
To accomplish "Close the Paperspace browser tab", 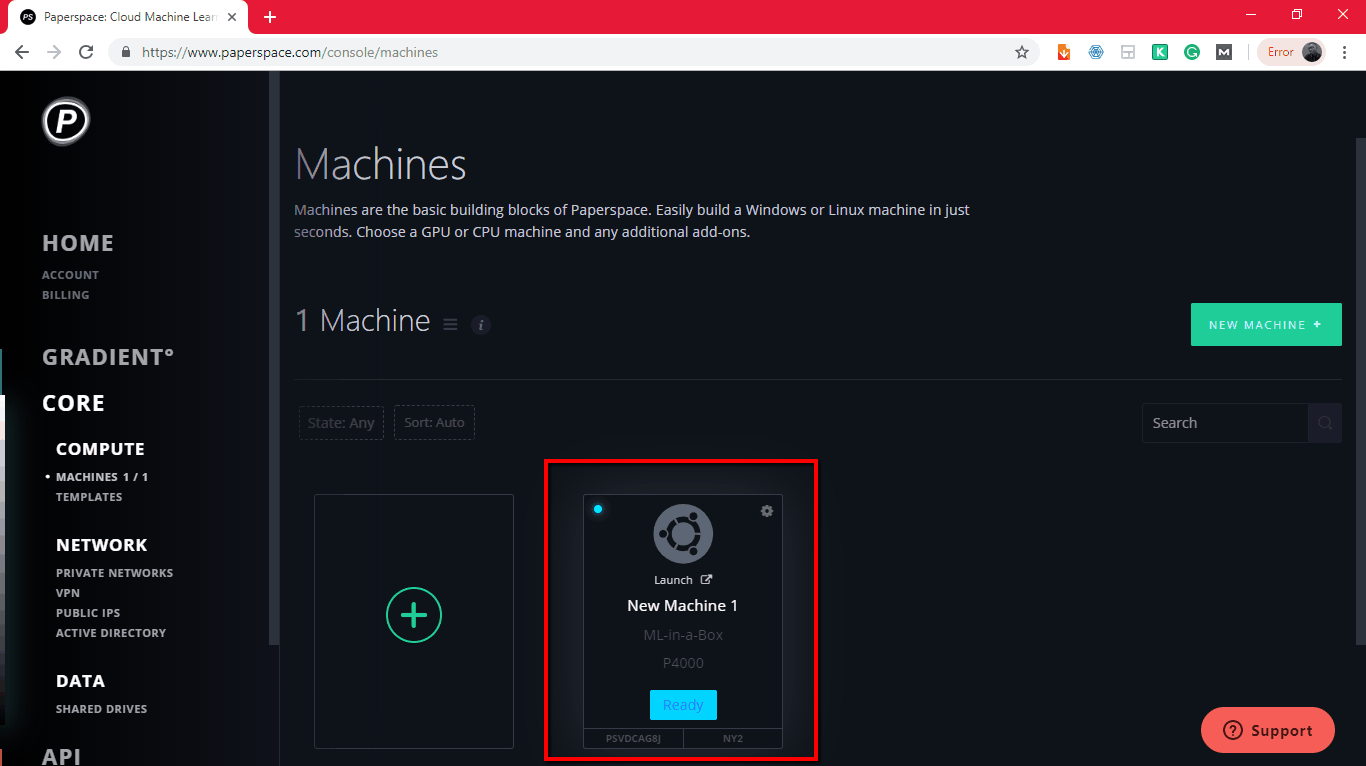I will tap(232, 17).
